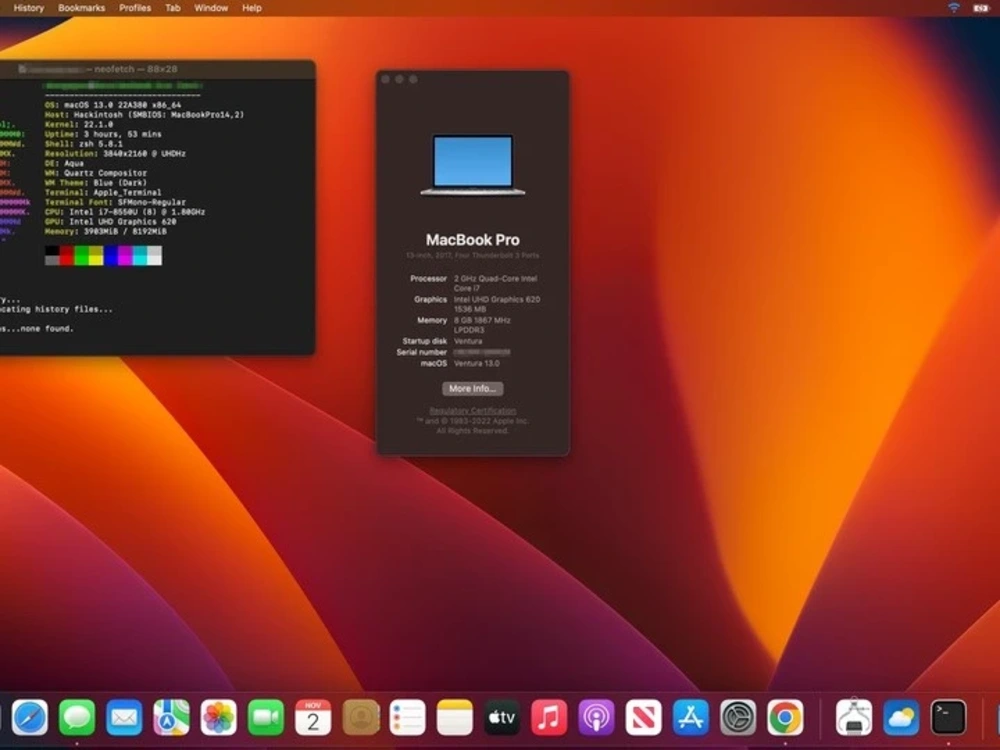The height and width of the screenshot is (750, 1000).
Task: Click the More Info... button
Action: coord(473,388)
